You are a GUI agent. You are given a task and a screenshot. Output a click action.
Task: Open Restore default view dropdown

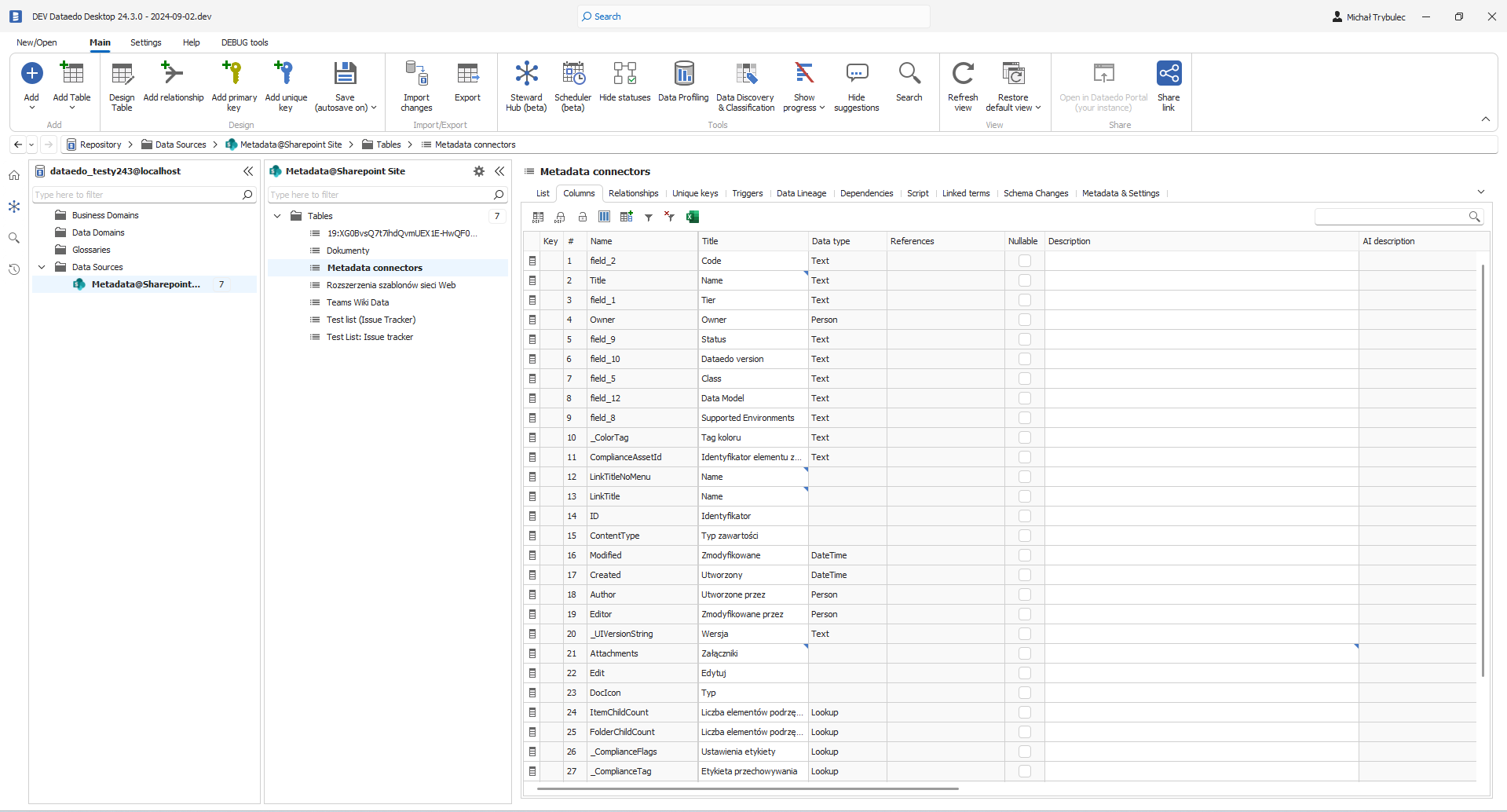[1038, 108]
